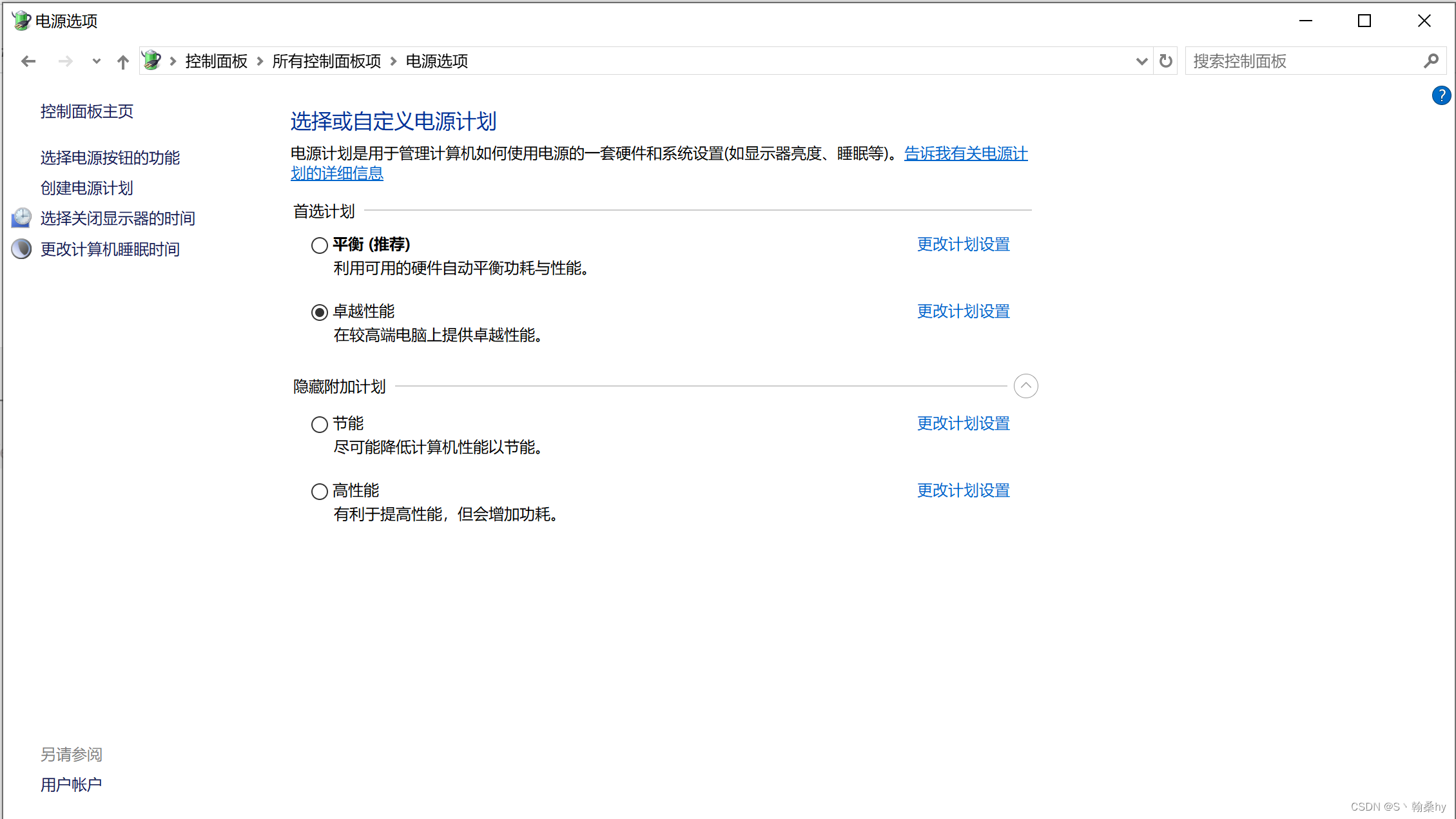Click the back navigation arrow

[x=28, y=61]
